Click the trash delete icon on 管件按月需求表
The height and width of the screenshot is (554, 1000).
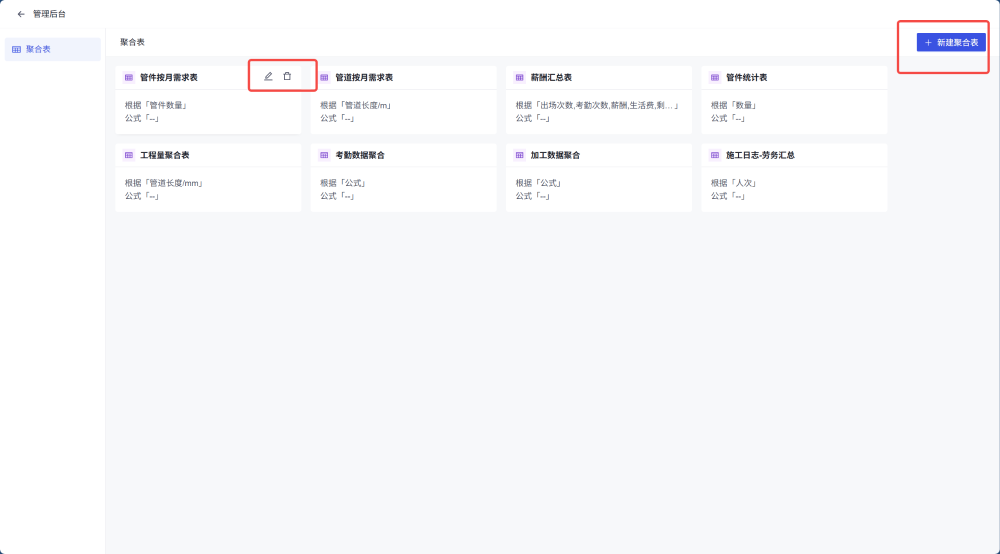point(287,76)
